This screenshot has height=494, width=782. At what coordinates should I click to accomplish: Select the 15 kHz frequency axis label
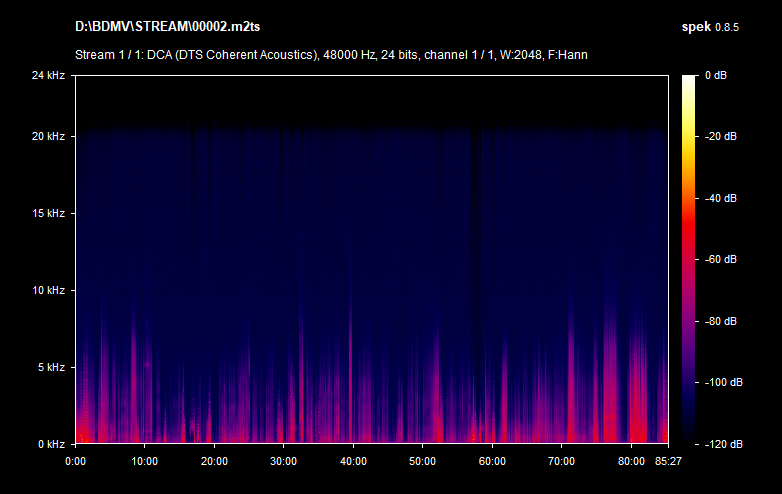[x=47, y=214]
